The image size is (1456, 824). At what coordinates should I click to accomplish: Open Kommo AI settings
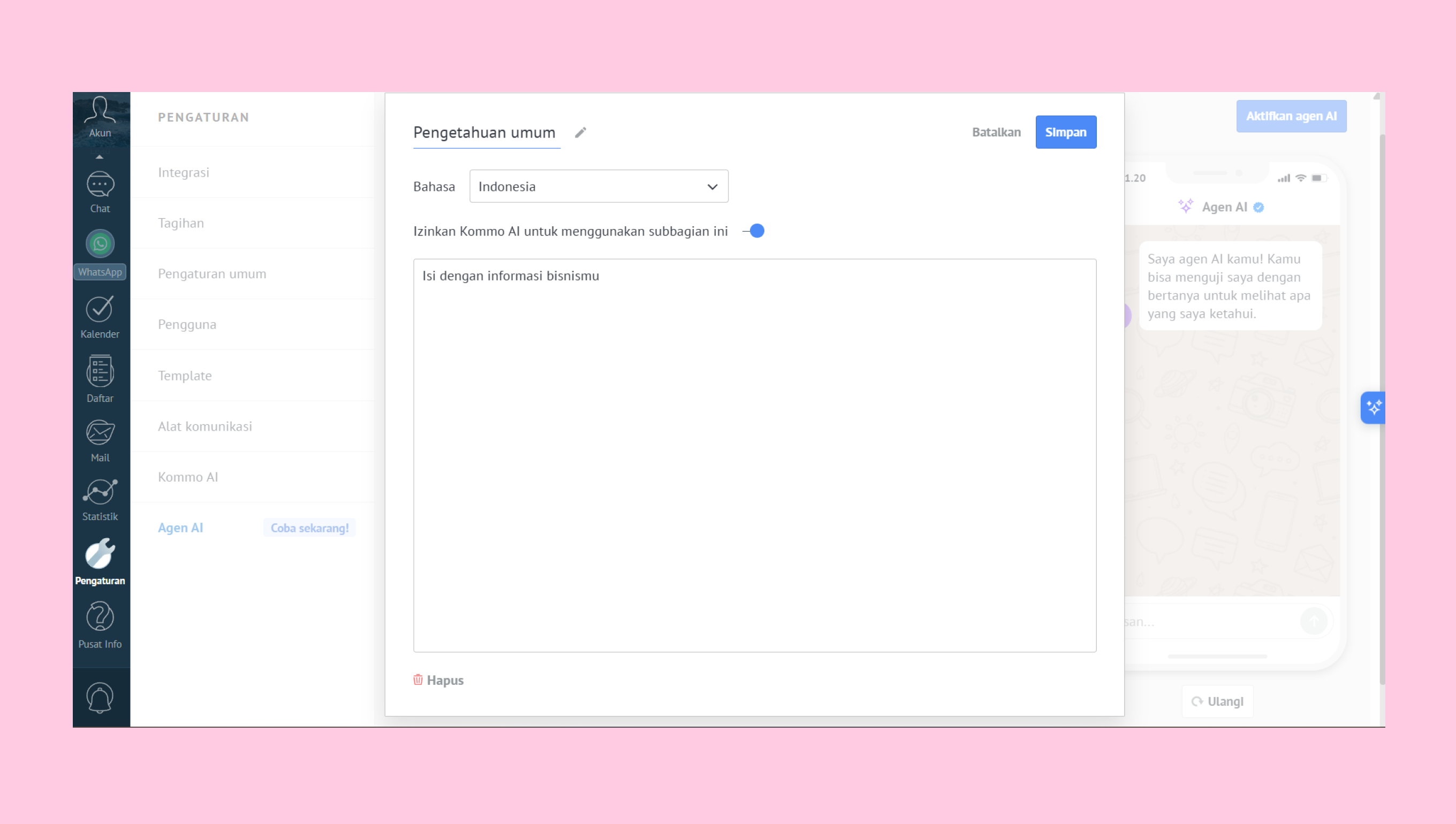(x=253, y=477)
